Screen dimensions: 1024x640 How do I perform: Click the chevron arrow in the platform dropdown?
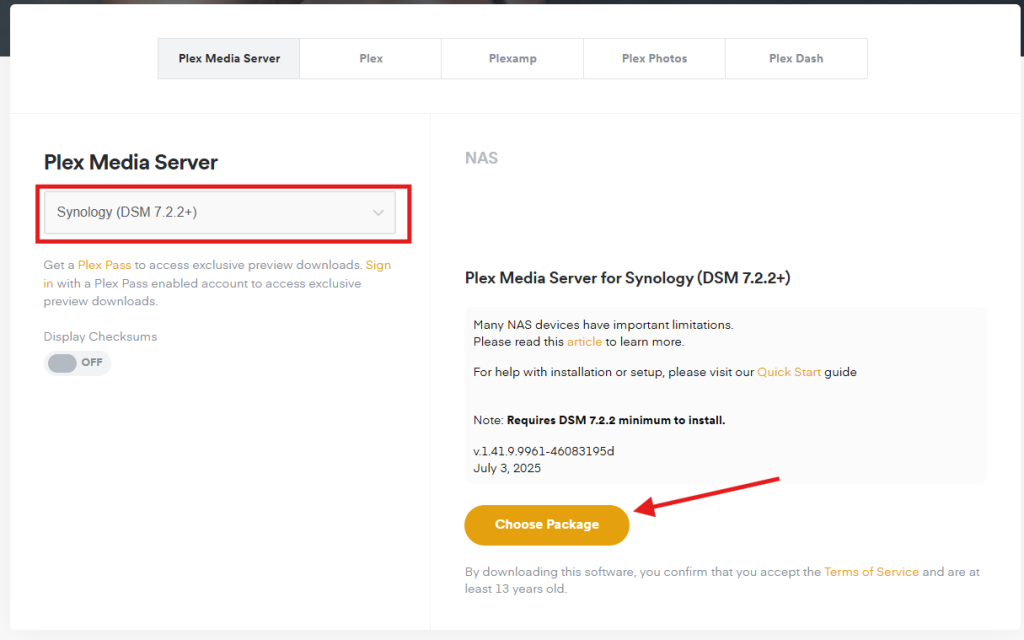(x=378, y=213)
